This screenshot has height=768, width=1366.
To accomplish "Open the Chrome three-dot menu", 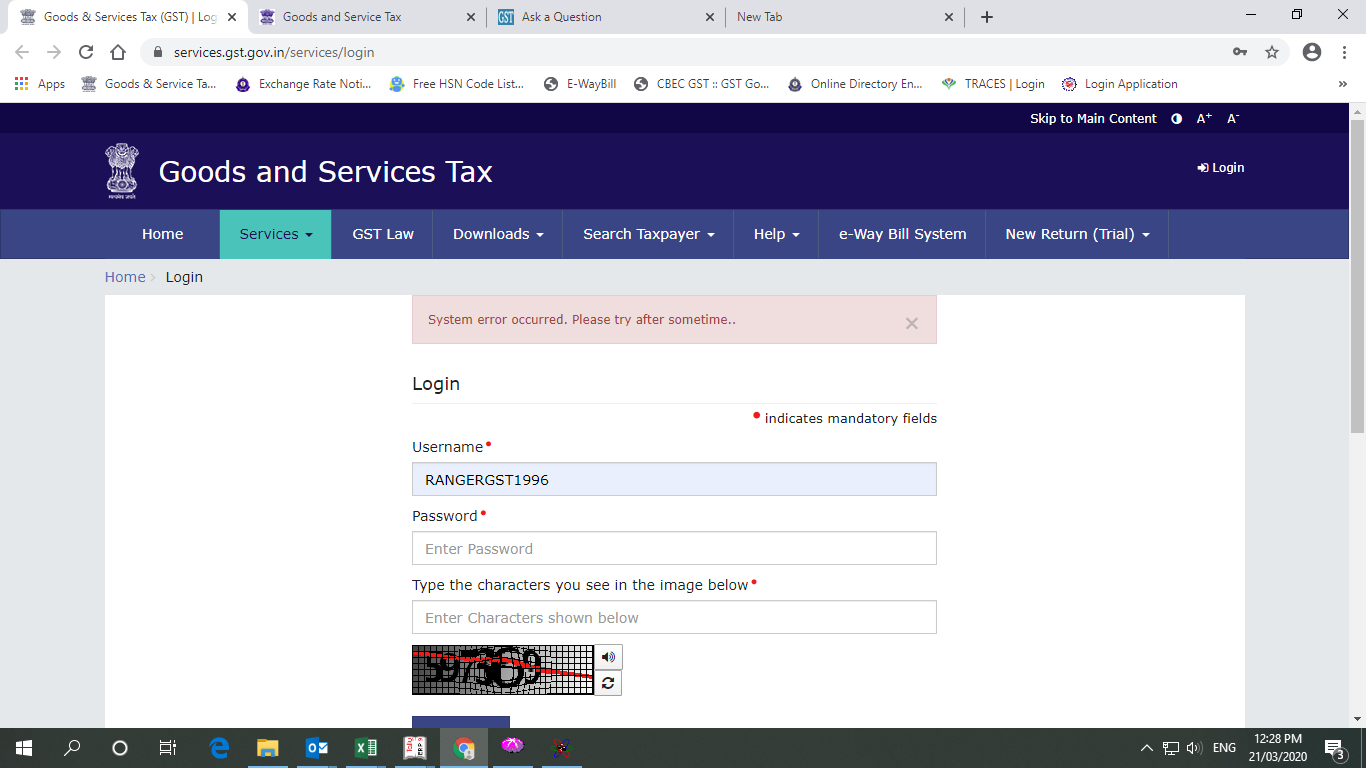I will (1345, 52).
